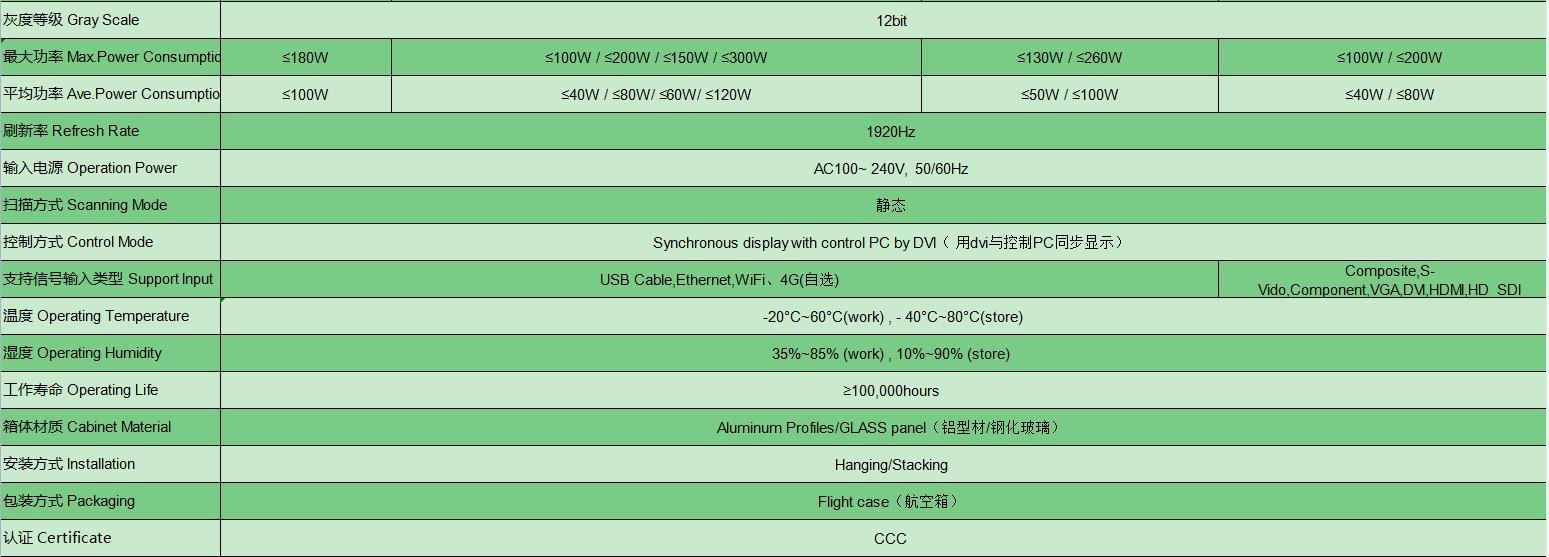
Task: Select the Synchronous display with control PC cell
Action: click(x=890, y=243)
